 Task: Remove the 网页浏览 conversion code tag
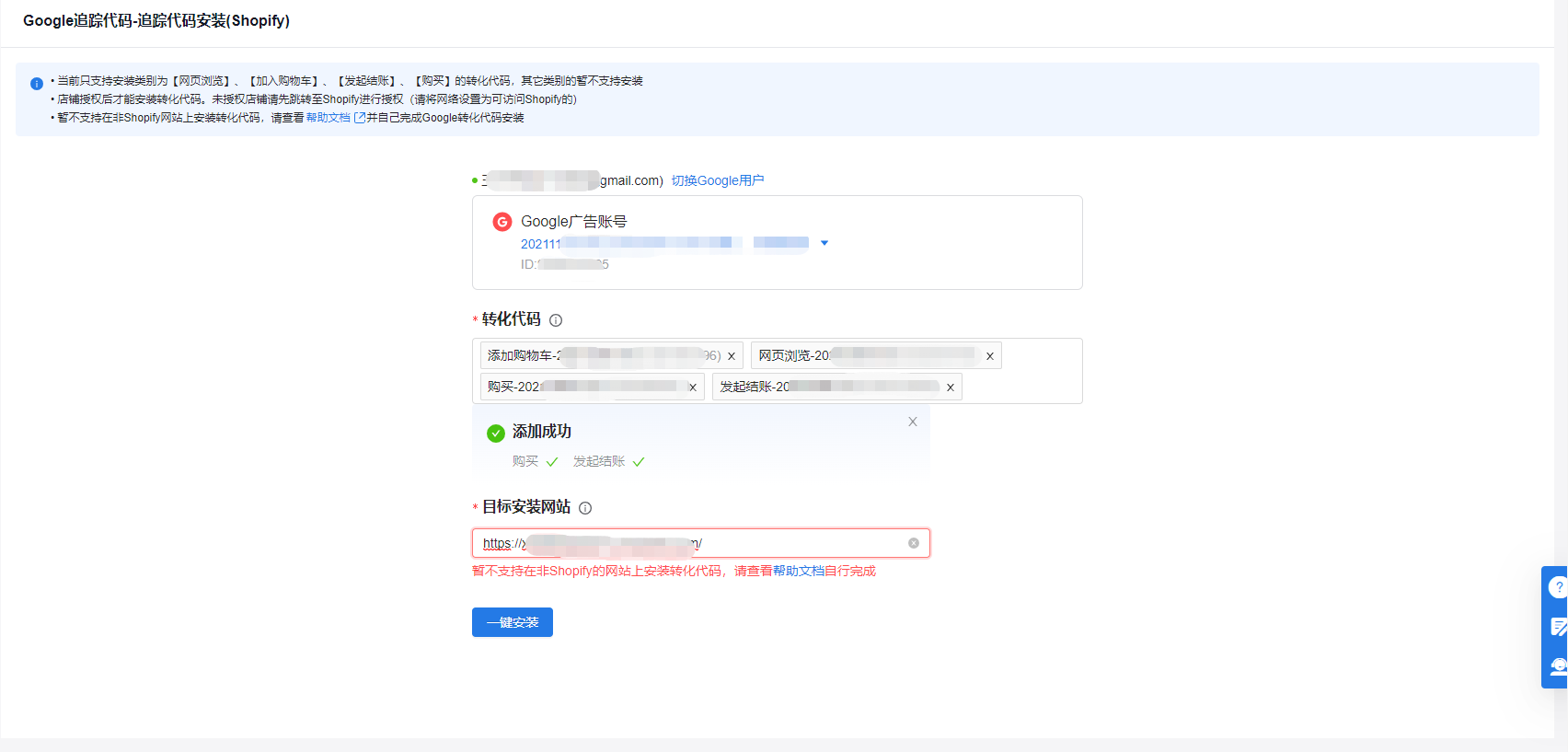(x=990, y=356)
